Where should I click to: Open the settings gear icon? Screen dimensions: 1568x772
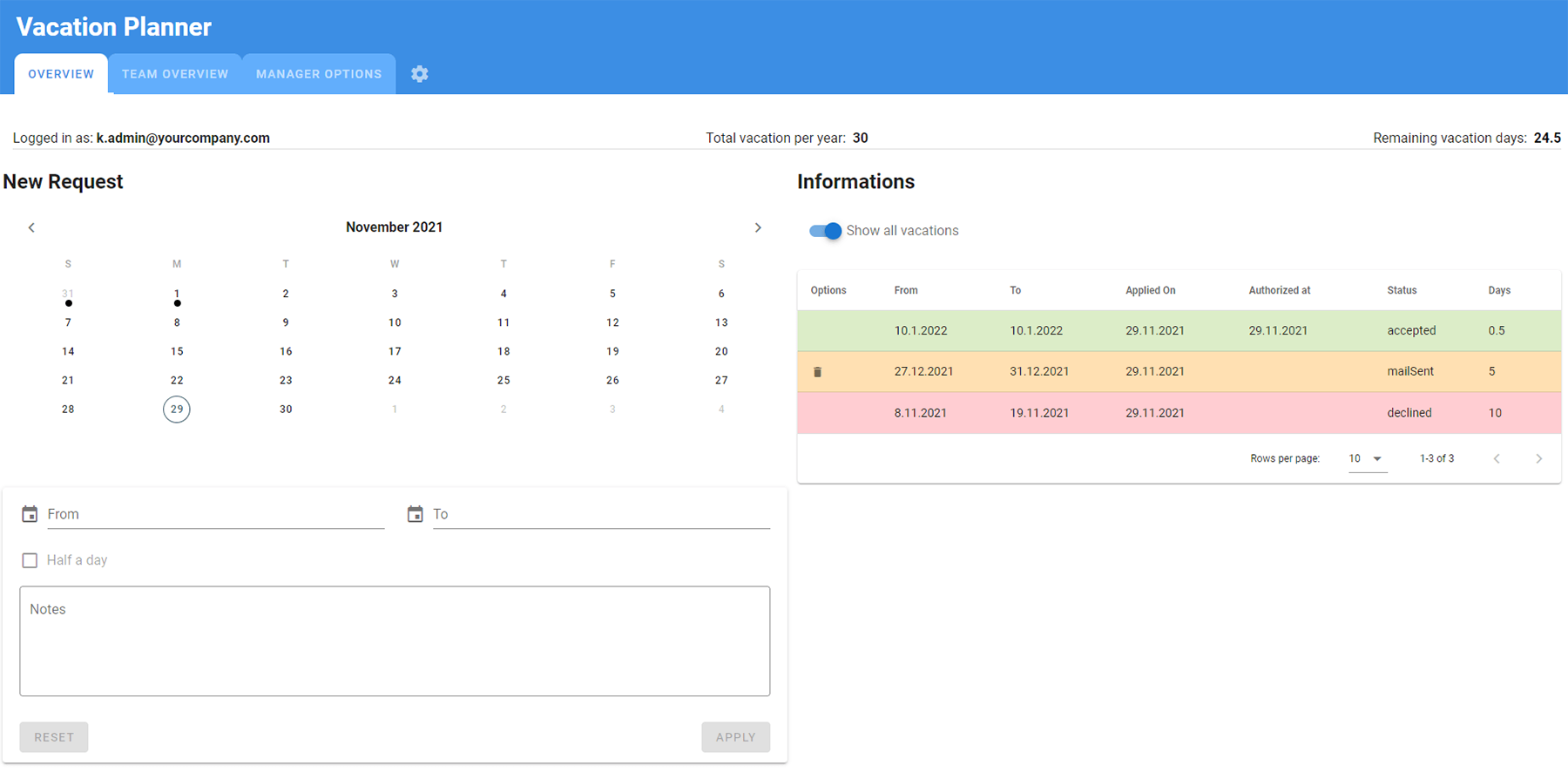(420, 74)
